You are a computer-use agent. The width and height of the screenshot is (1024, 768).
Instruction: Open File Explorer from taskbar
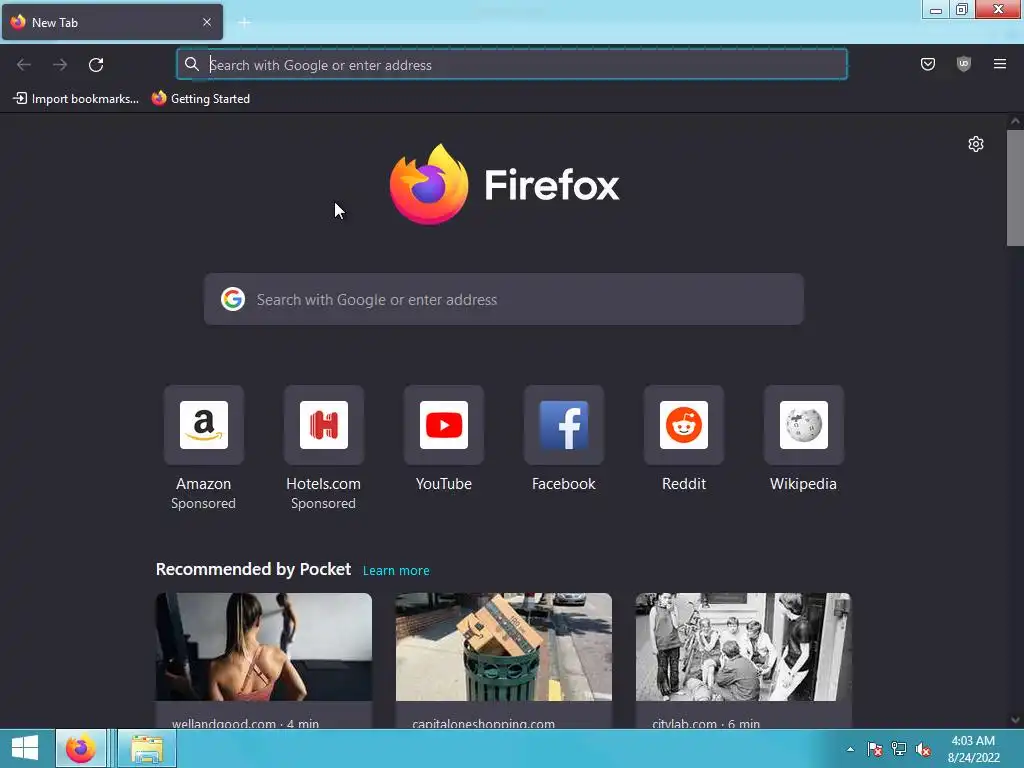[x=147, y=748]
